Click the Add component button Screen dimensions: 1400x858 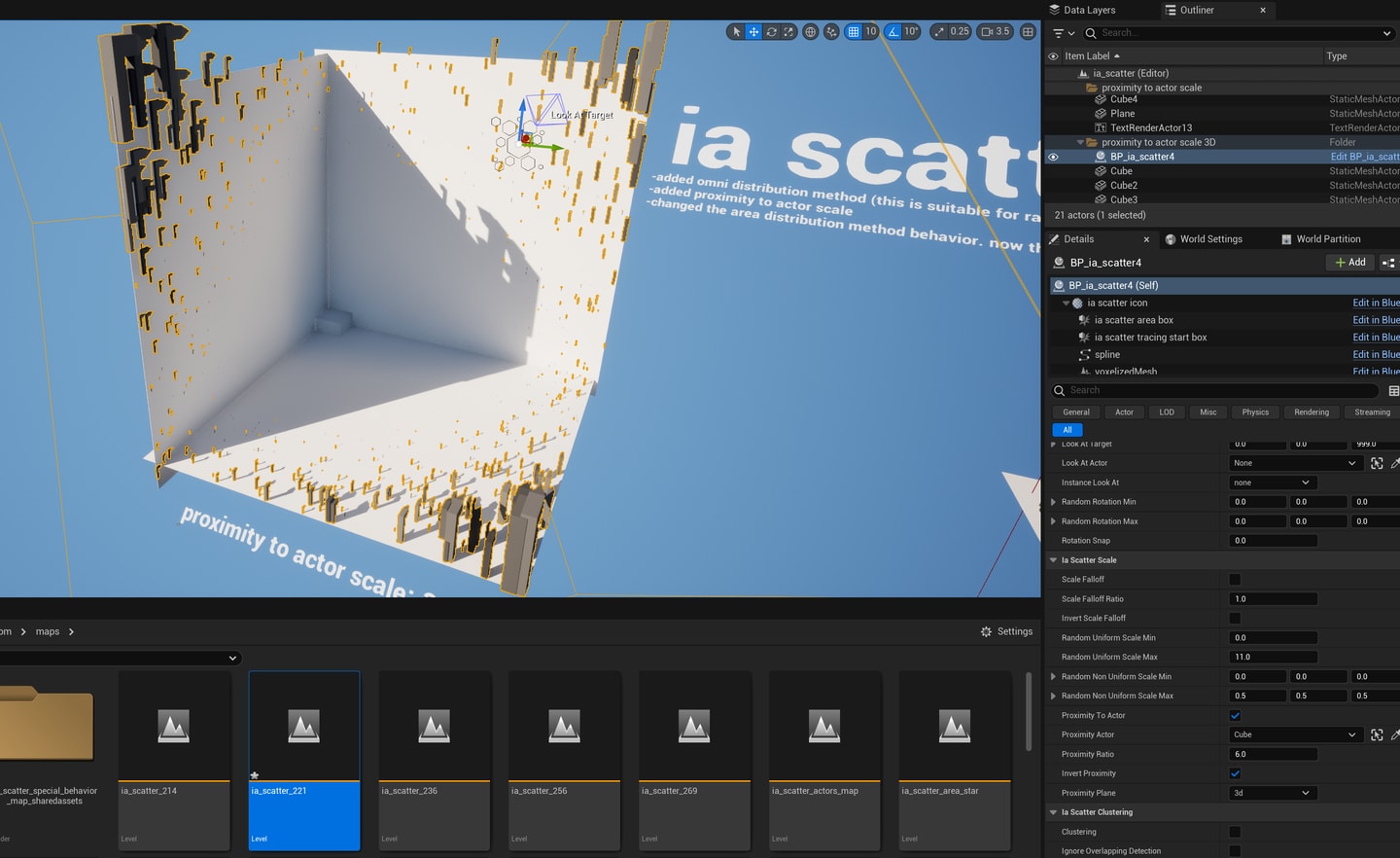coord(1349,263)
